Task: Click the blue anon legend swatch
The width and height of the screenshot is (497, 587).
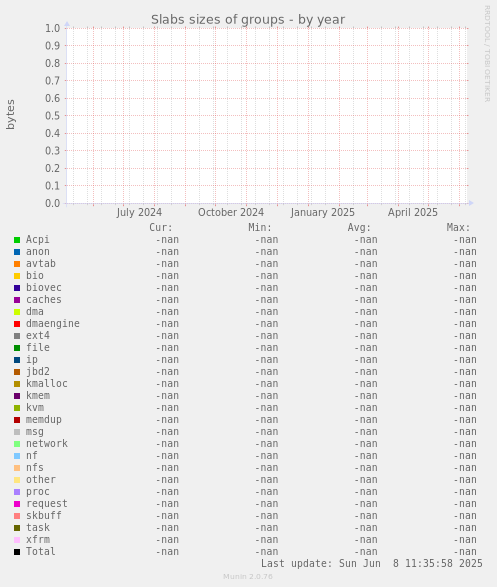Action: 17,252
